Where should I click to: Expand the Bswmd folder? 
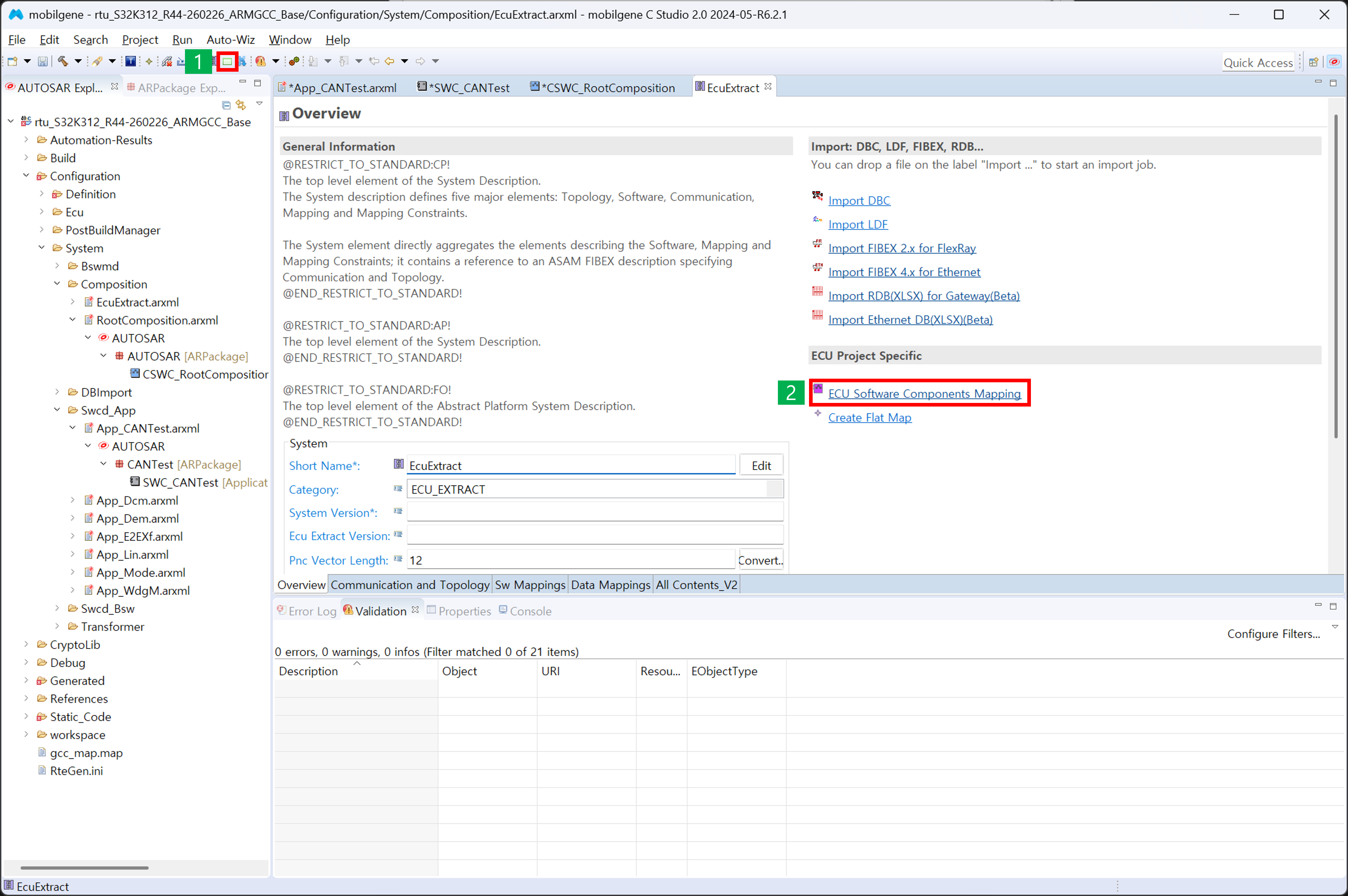[57, 266]
